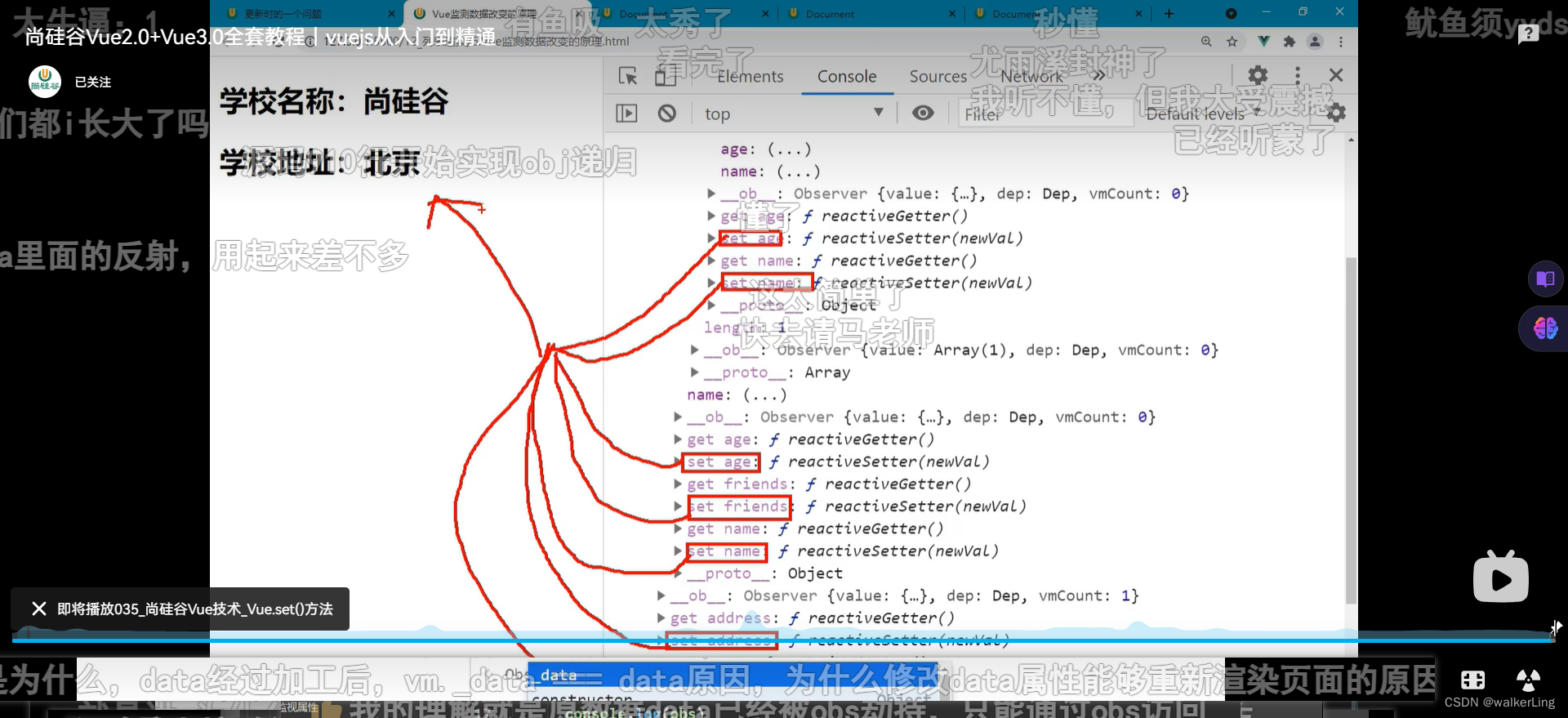
Task: Click the 学校地址 line on the page
Action: tap(321, 163)
